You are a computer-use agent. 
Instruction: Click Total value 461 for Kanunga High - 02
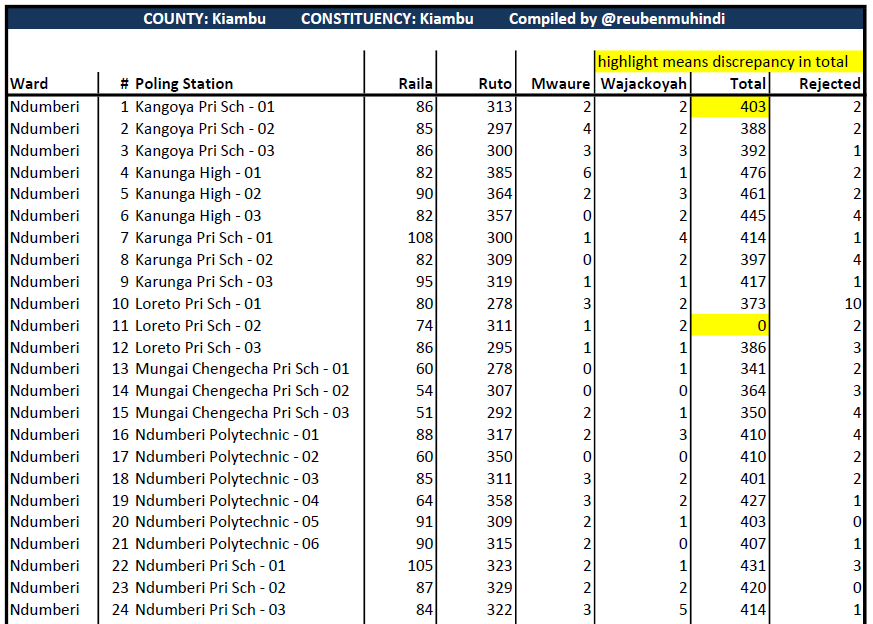753,194
